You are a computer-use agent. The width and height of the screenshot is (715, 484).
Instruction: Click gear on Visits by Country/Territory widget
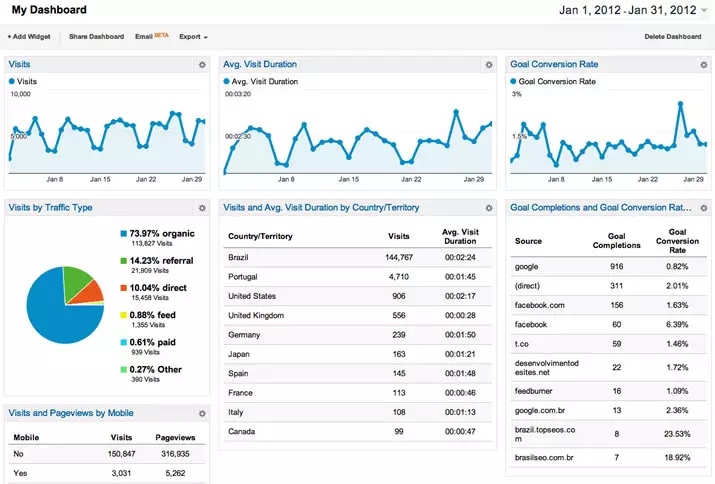click(489, 208)
